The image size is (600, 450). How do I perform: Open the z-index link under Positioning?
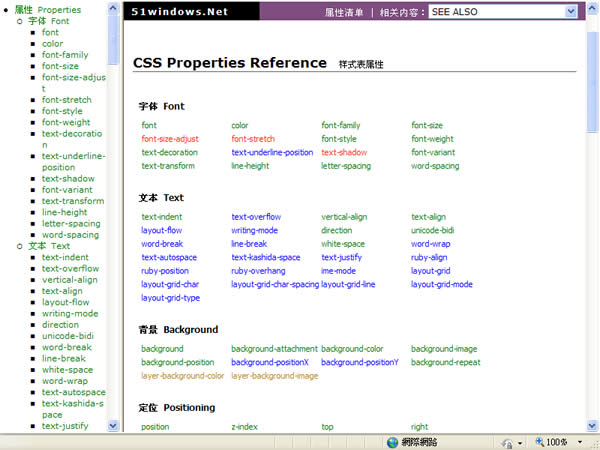(245, 427)
